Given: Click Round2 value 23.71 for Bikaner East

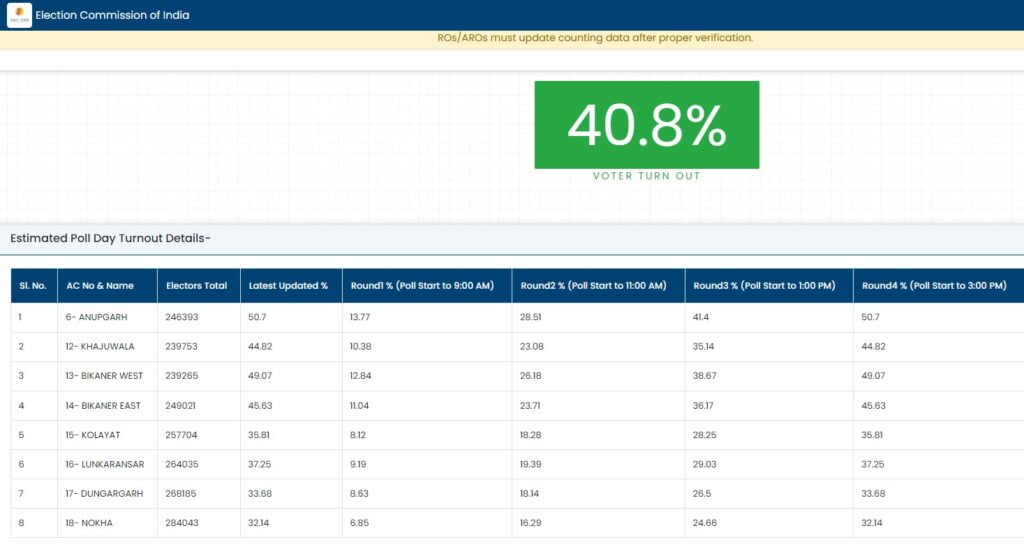Looking at the screenshot, I should (x=530, y=406).
